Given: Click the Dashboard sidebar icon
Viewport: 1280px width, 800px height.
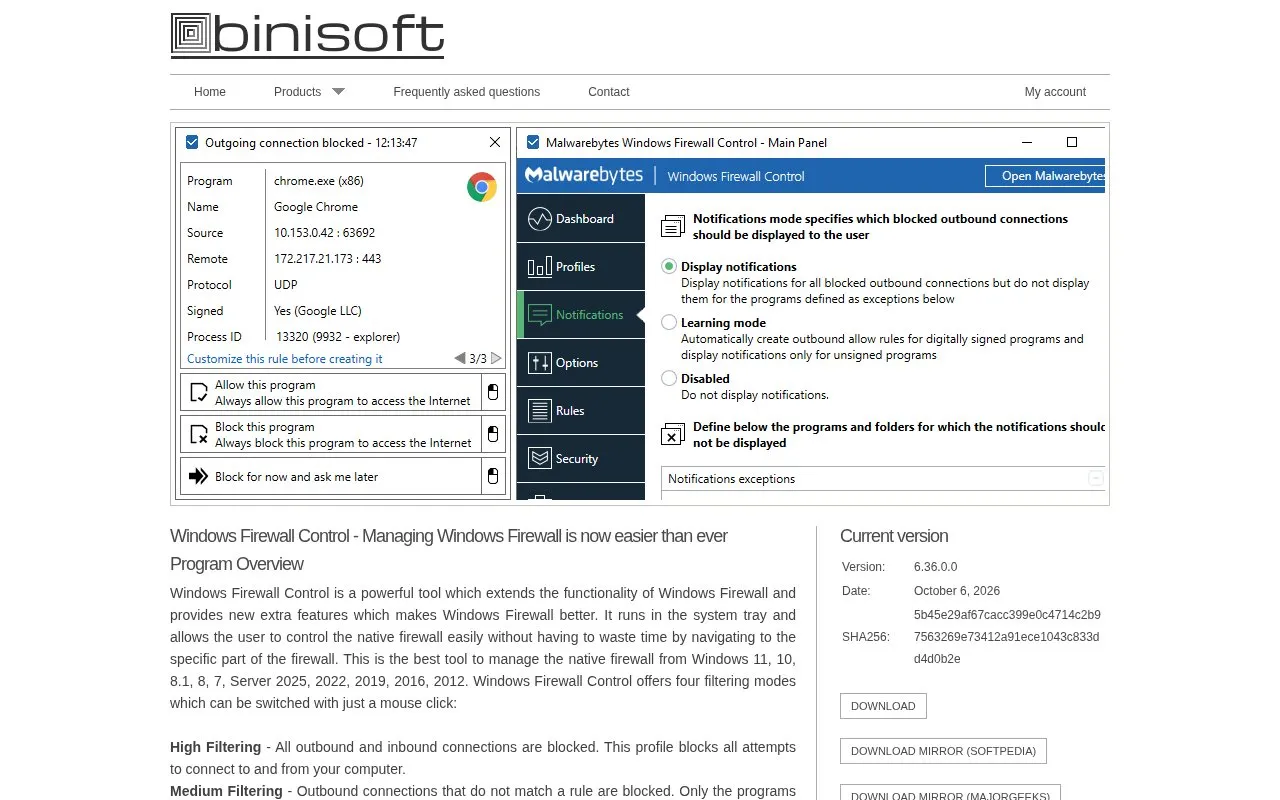Looking at the screenshot, I should pos(540,219).
